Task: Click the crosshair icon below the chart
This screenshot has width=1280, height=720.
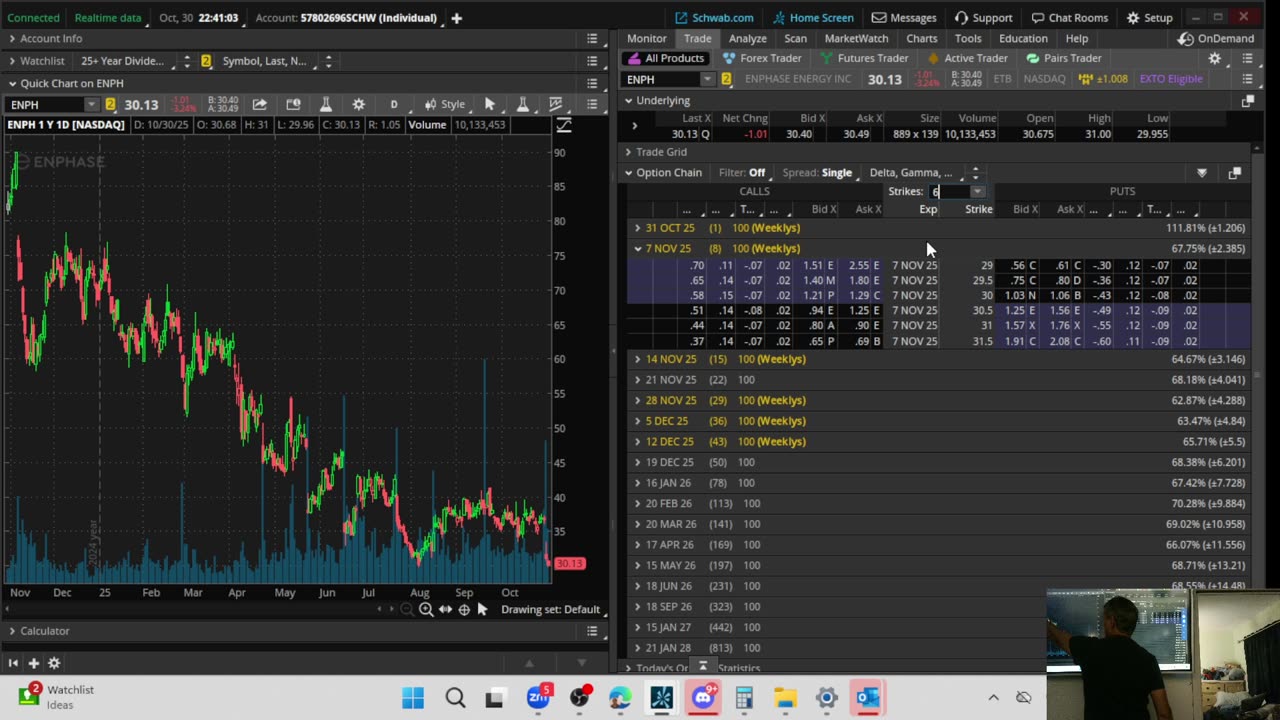Action: tap(464, 609)
